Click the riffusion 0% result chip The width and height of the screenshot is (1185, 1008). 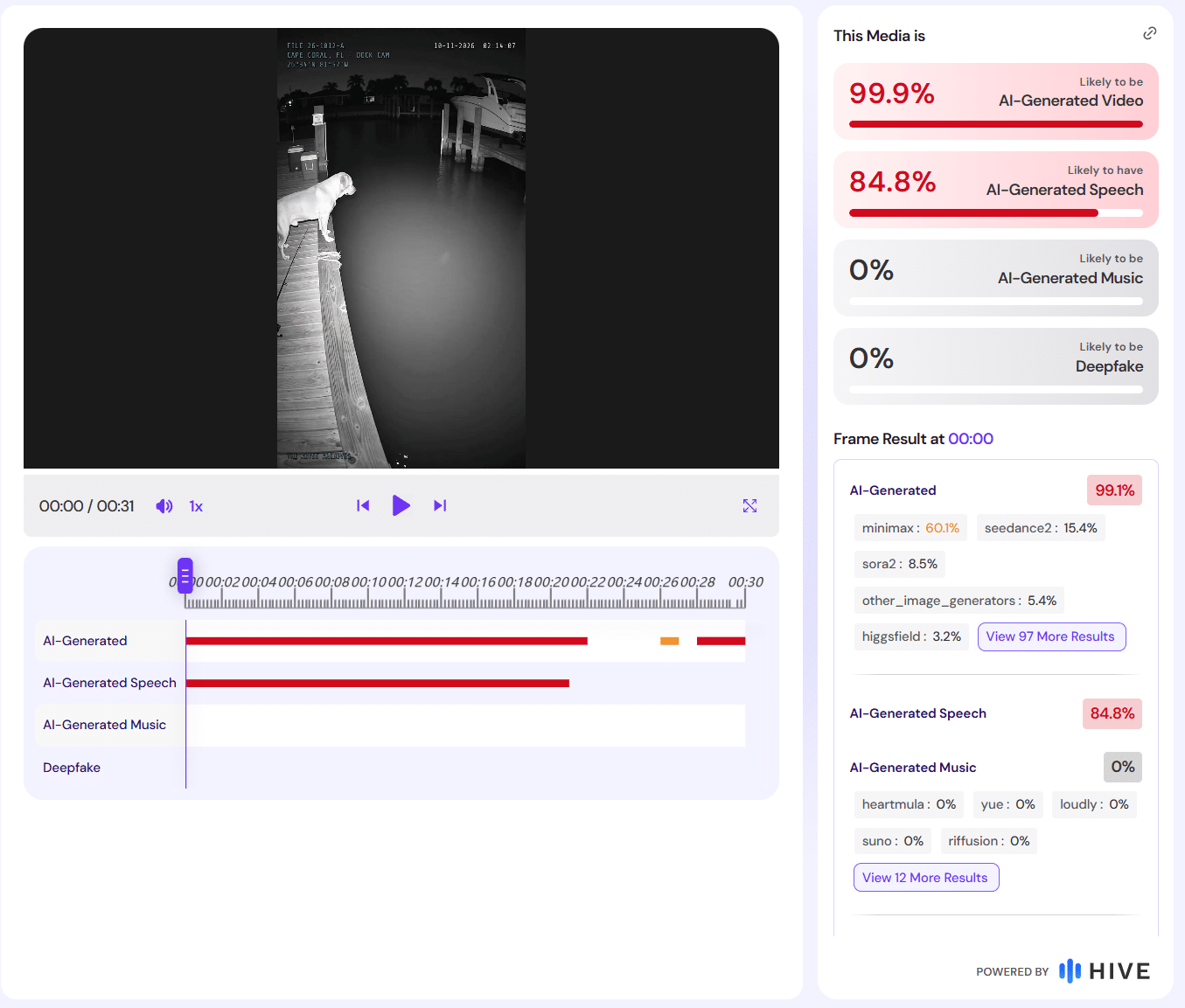point(989,841)
